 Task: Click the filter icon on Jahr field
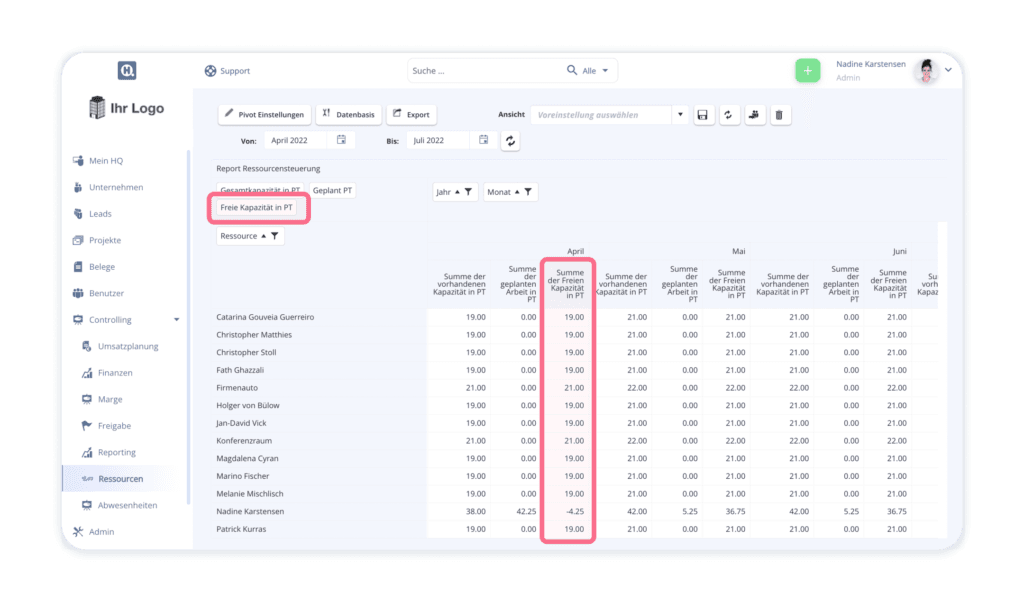[468, 192]
